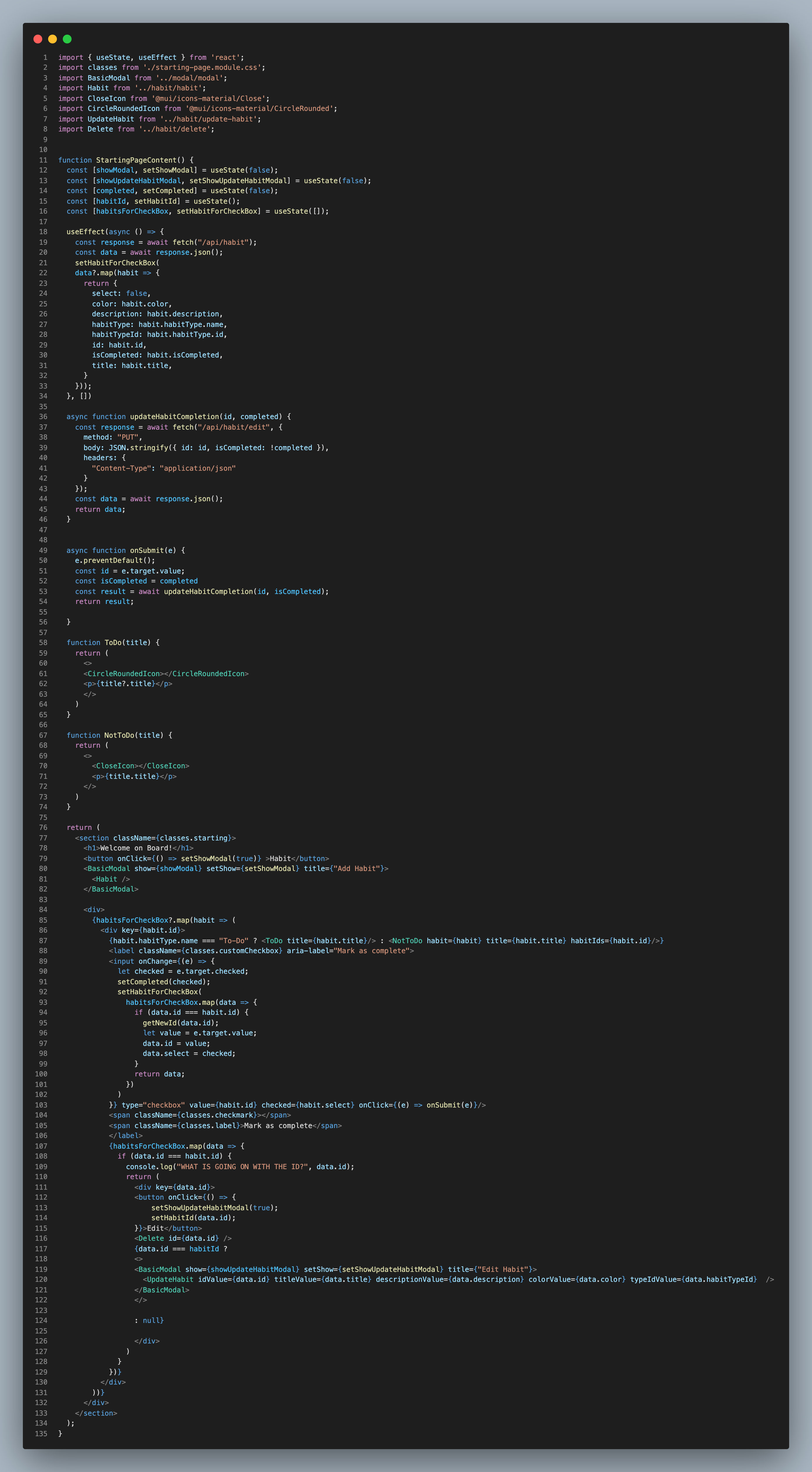This screenshot has height=1472, width=812.
Task: Click the "getNewId(data.id);" call
Action: pos(180,1023)
